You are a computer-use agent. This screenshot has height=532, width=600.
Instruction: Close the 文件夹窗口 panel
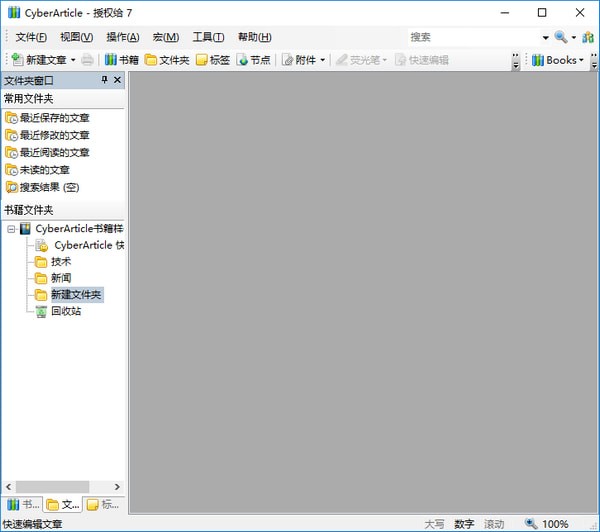point(117,80)
